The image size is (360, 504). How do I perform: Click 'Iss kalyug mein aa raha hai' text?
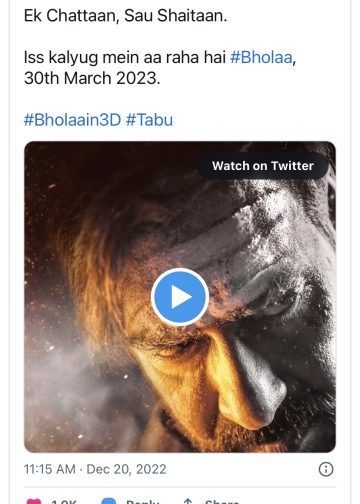(x=125, y=57)
